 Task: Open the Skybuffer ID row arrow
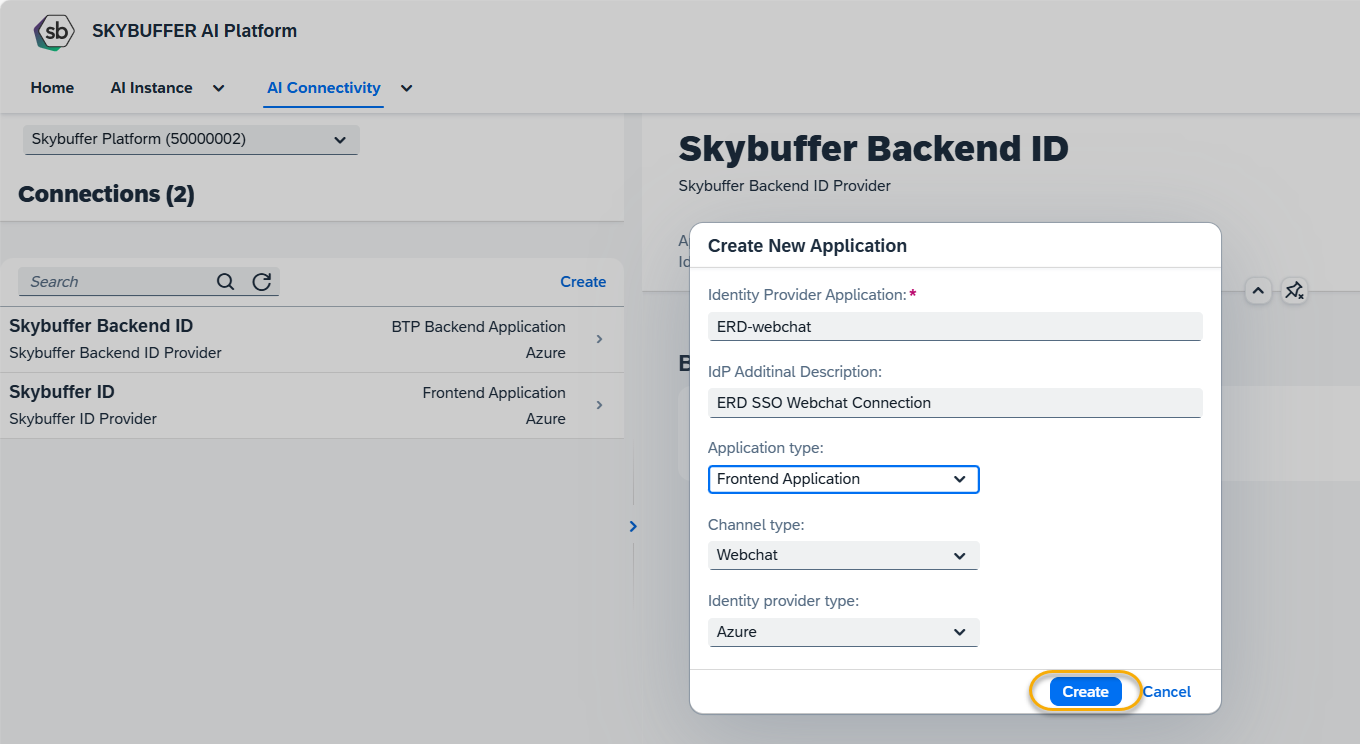(x=599, y=405)
